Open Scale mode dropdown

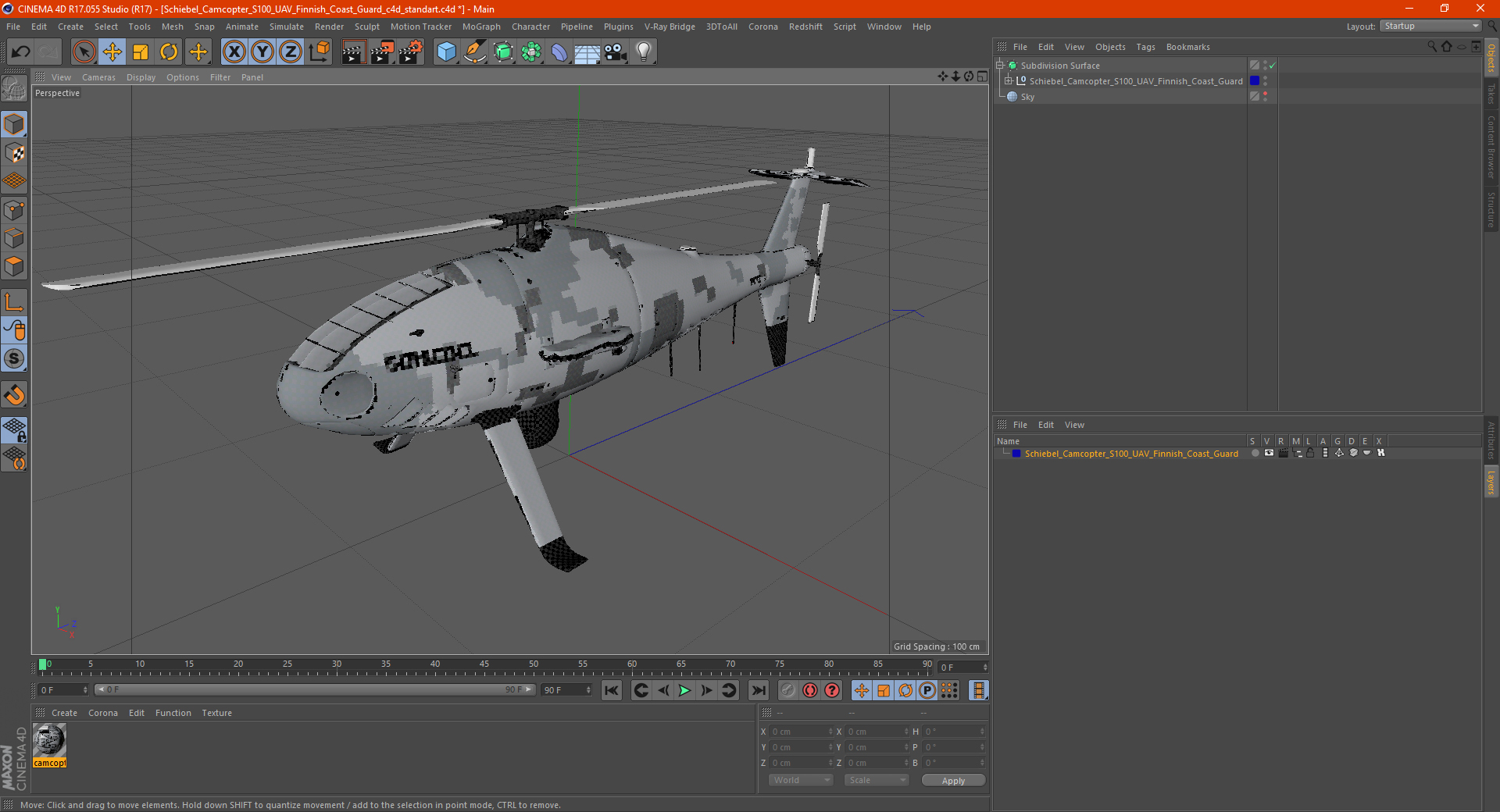click(x=877, y=780)
